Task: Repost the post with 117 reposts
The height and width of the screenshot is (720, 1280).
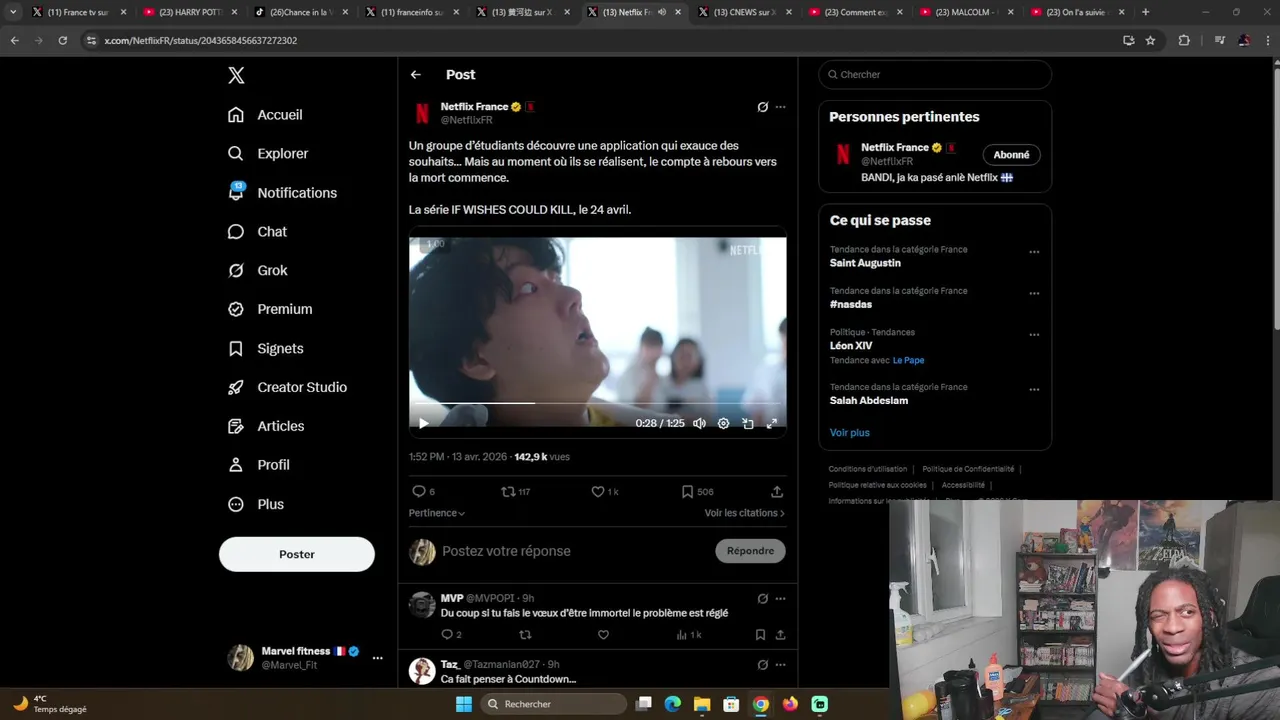Action: [x=515, y=492]
